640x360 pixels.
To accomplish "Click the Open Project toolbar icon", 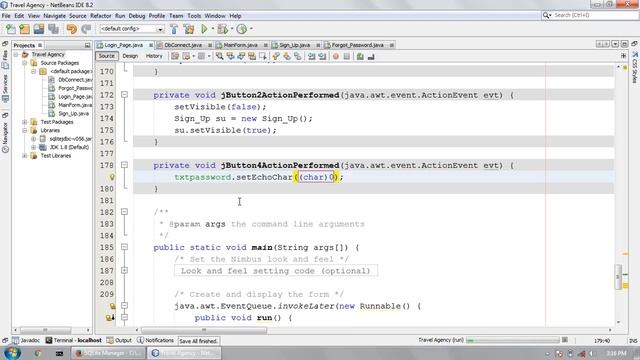I will 39,29.
